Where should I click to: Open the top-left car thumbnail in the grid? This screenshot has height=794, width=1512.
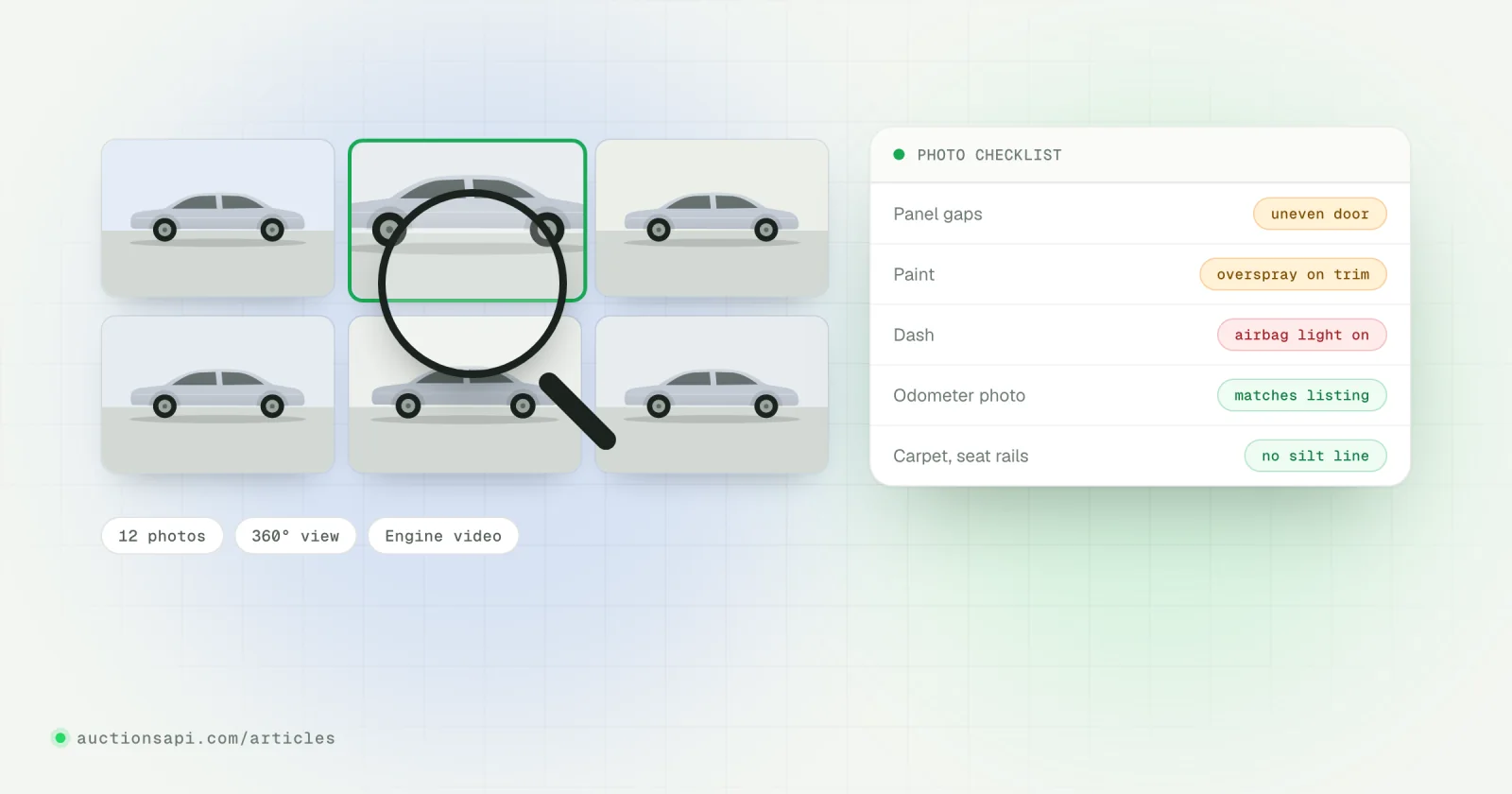pyautogui.click(x=218, y=218)
